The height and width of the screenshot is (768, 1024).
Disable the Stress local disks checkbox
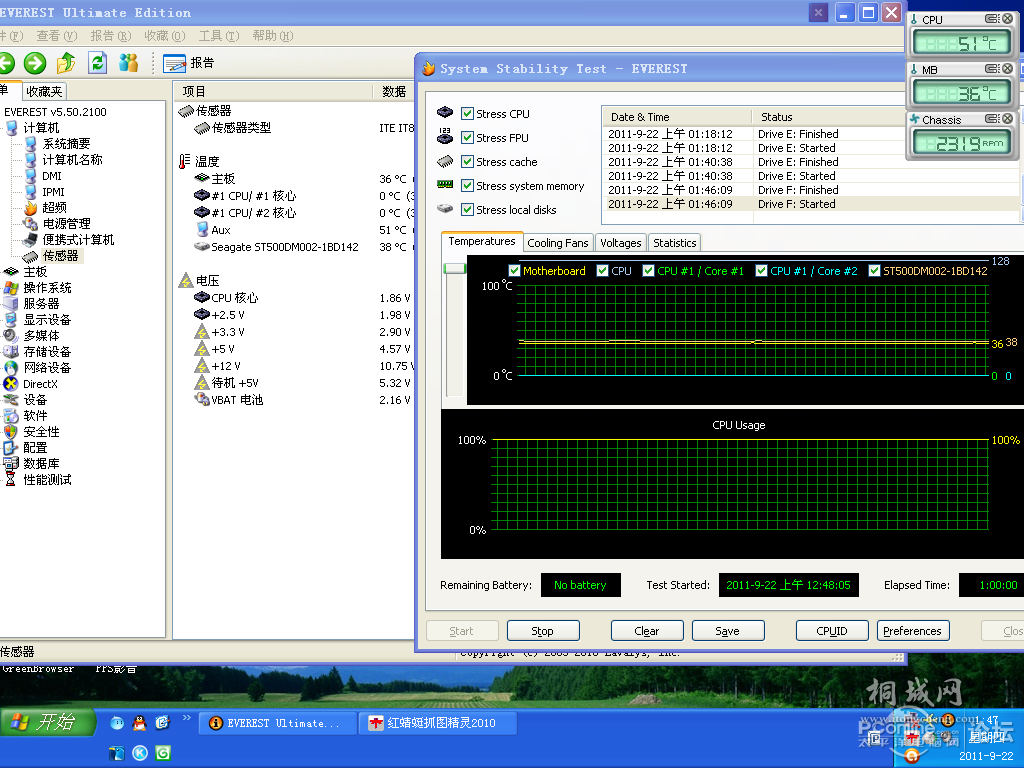click(x=467, y=210)
